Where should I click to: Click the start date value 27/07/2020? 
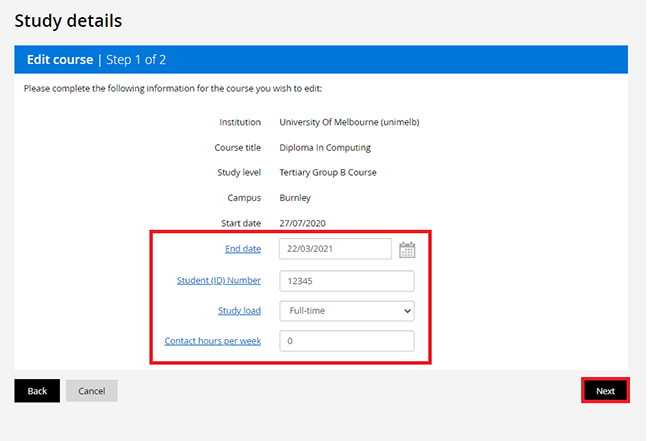click(x=302, y=223)
